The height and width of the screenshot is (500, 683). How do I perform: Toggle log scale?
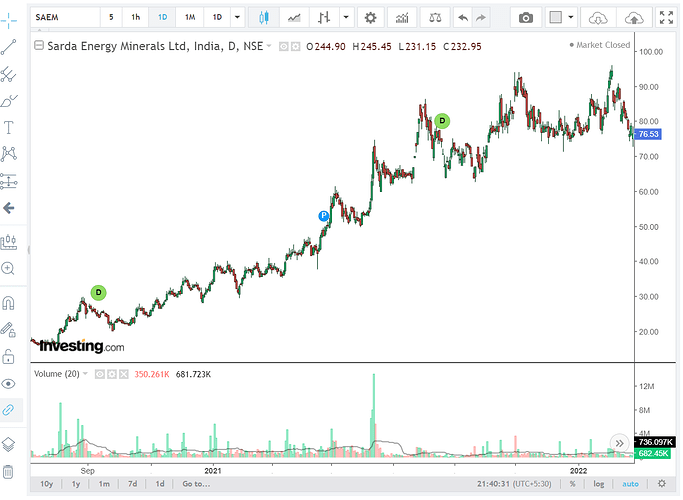[598, 484]
